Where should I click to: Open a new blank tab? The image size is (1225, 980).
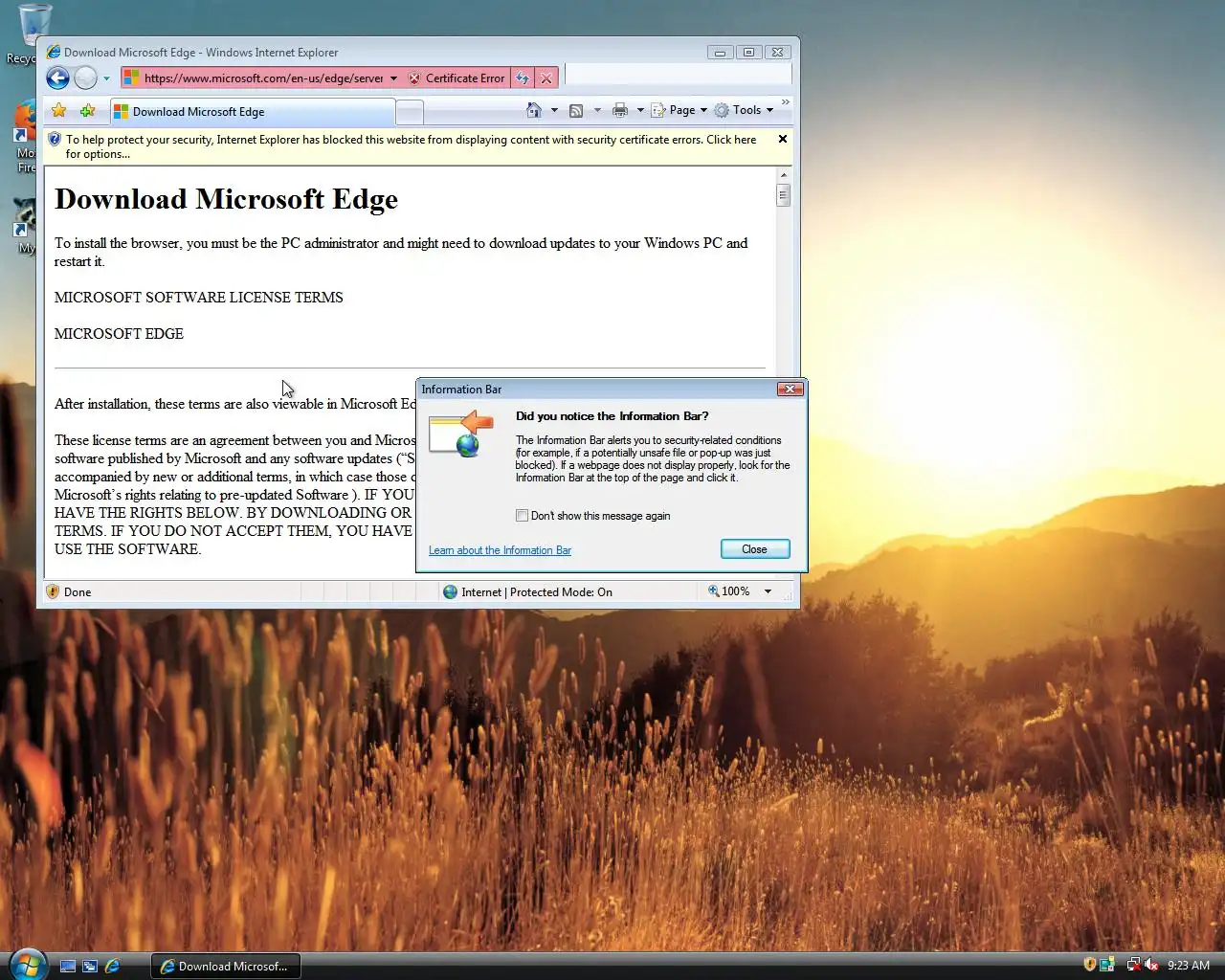click(x=410, y=113)
